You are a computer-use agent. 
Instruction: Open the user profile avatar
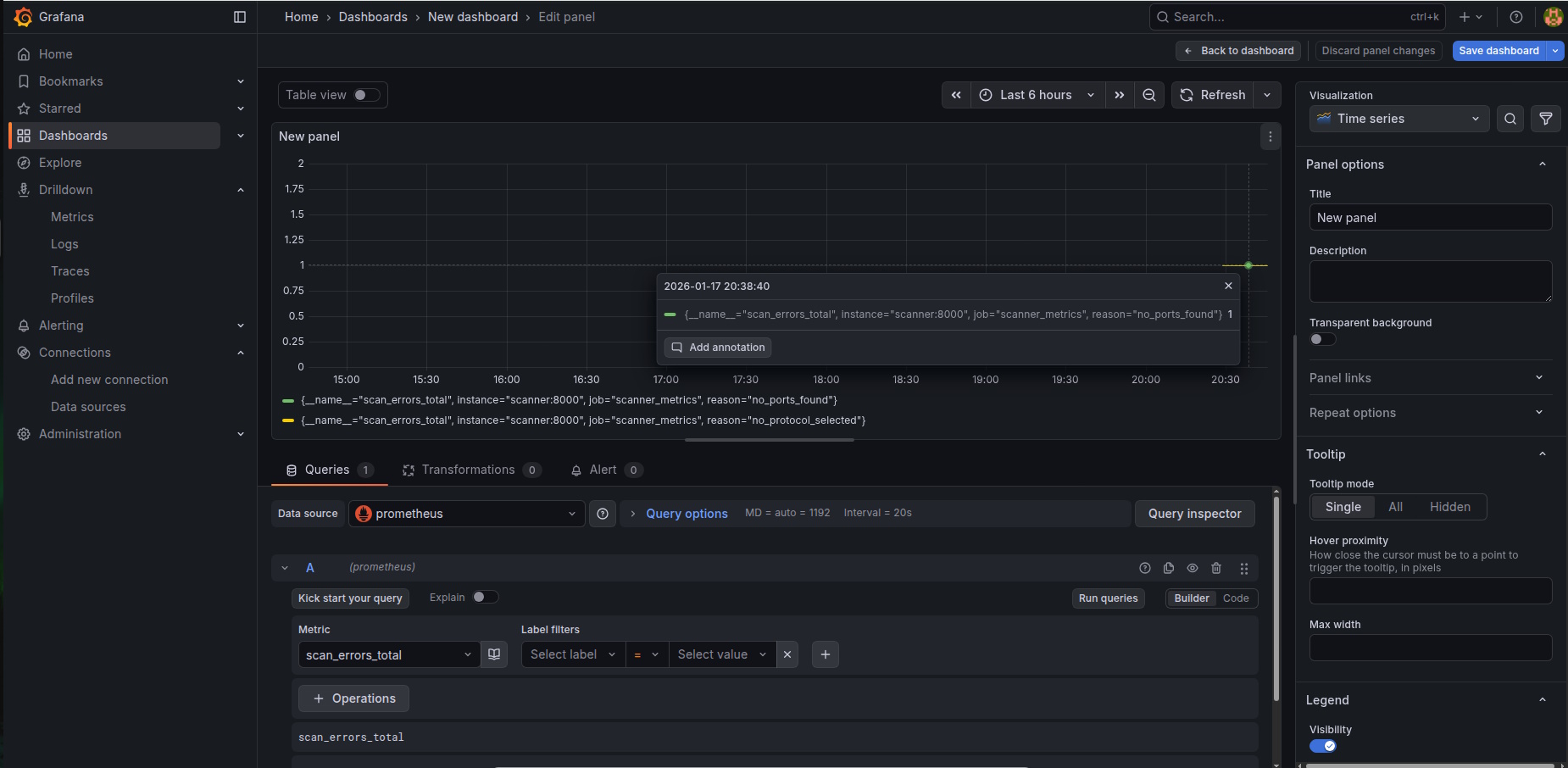click(1553, 17)
